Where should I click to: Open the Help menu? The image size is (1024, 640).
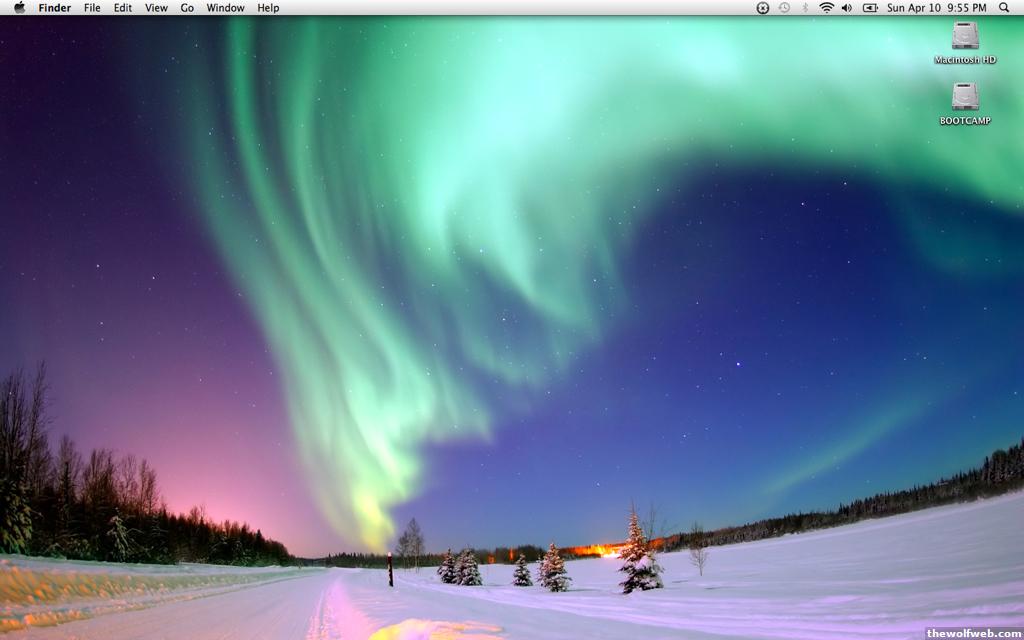(268, 8)
